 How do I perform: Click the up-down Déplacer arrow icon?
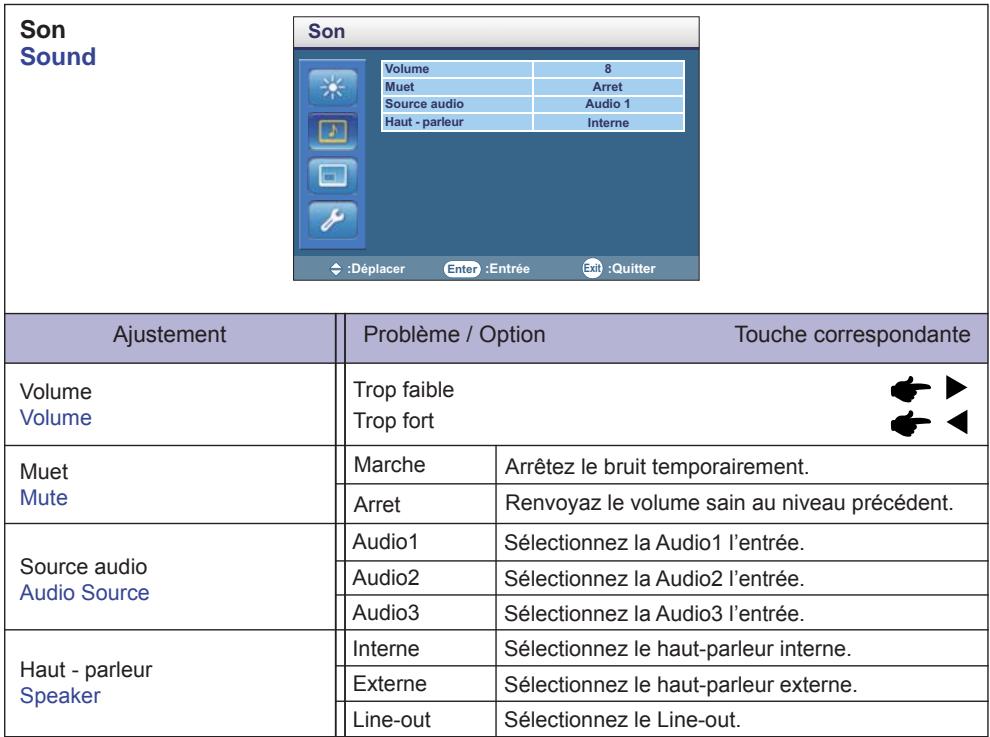[x=335, y=269]
